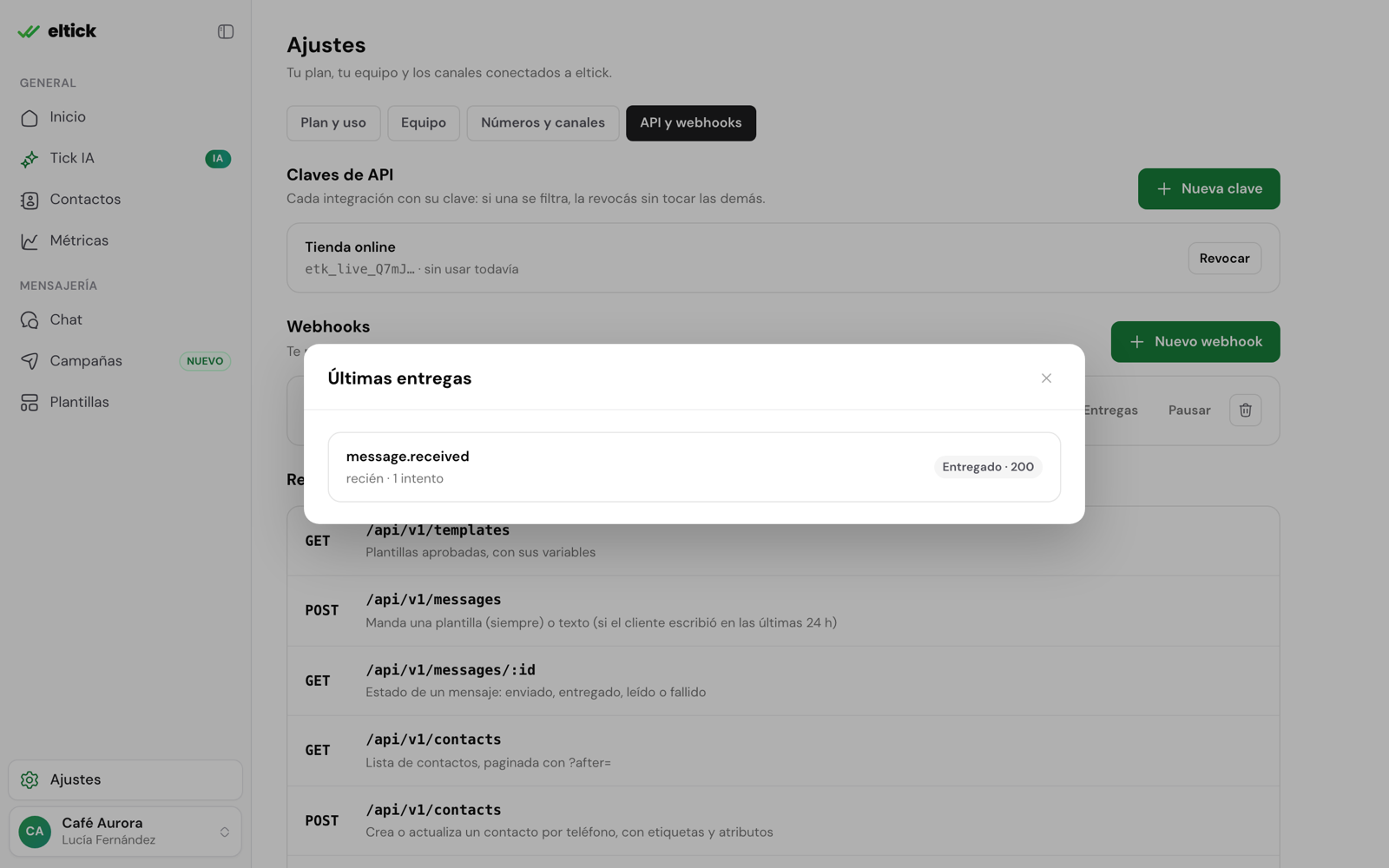Expand the Café Aurora account switcher
Screen dimensions: 1389x868
tap(125, 832)
